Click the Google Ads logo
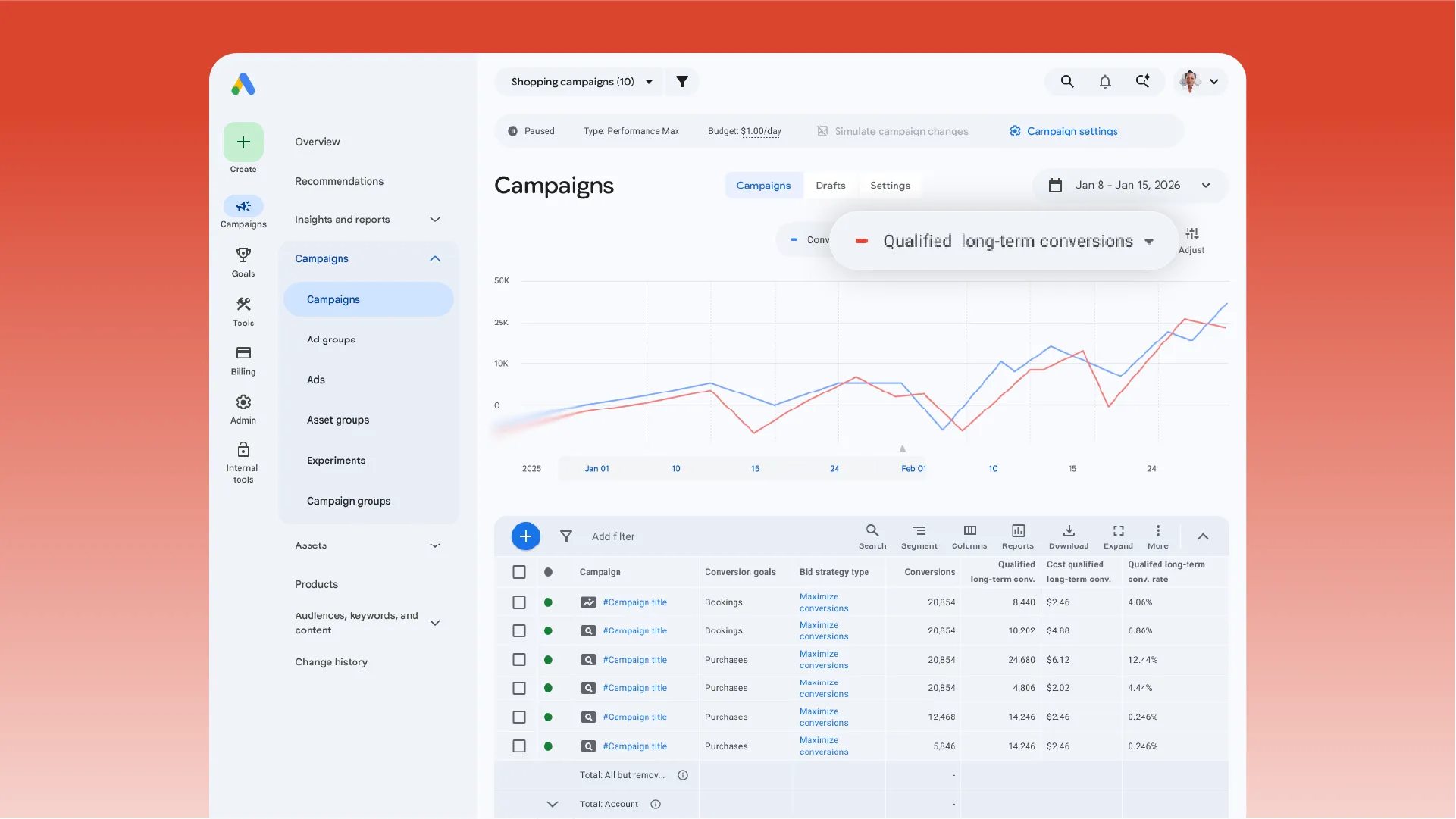The image size is (1456, 819). [243, 84]
